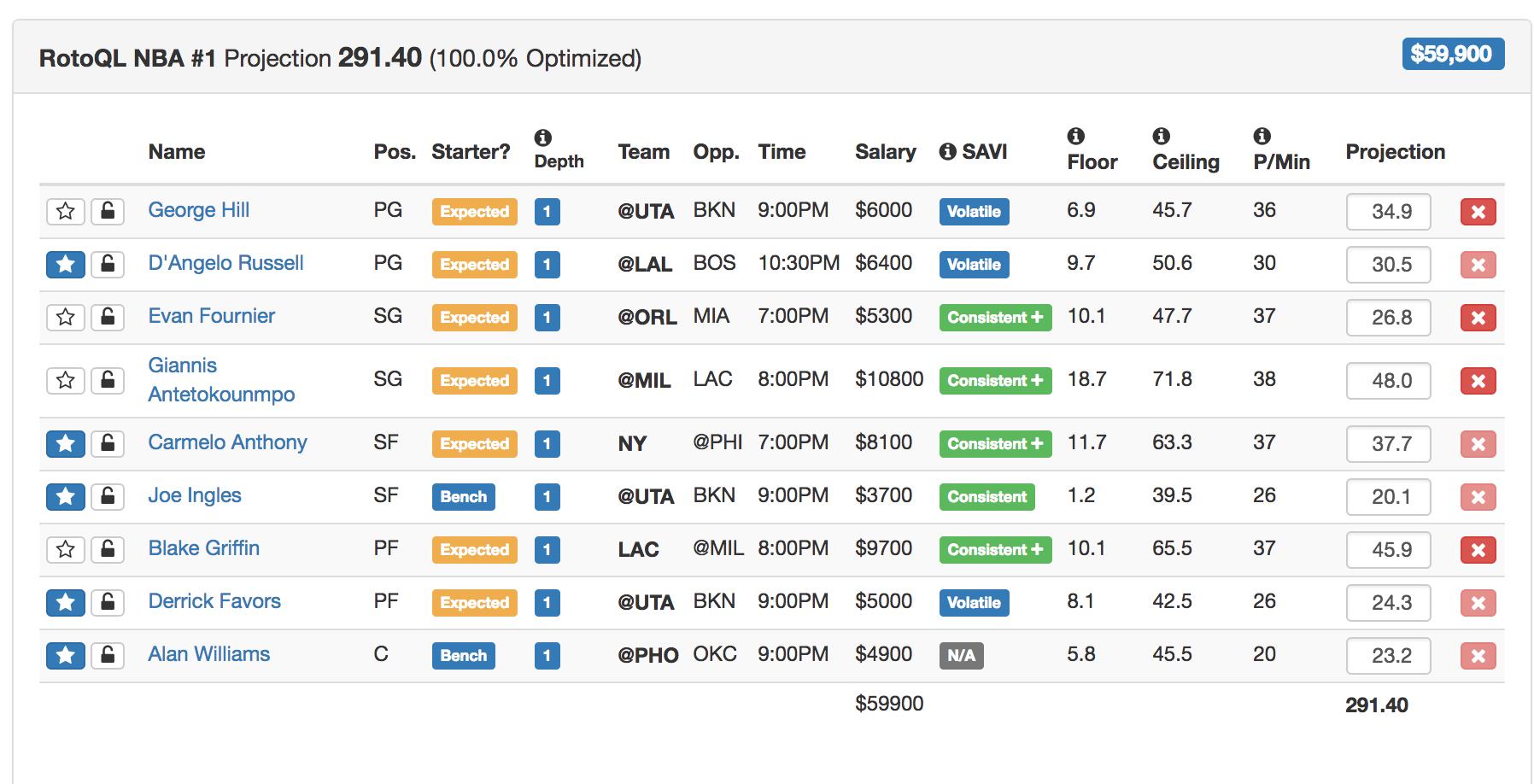
Task: Open Evan Fournier player link
Action: (211, 316)
